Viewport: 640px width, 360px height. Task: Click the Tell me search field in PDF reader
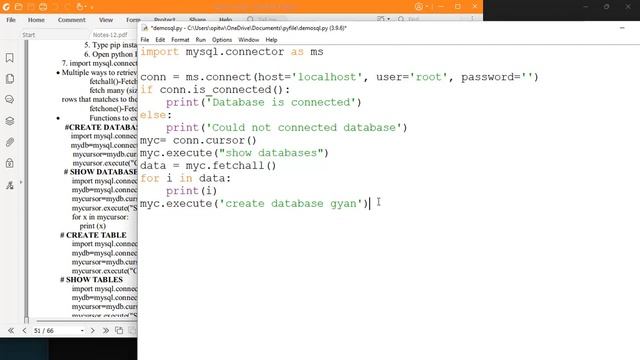[x=267, y=19]
